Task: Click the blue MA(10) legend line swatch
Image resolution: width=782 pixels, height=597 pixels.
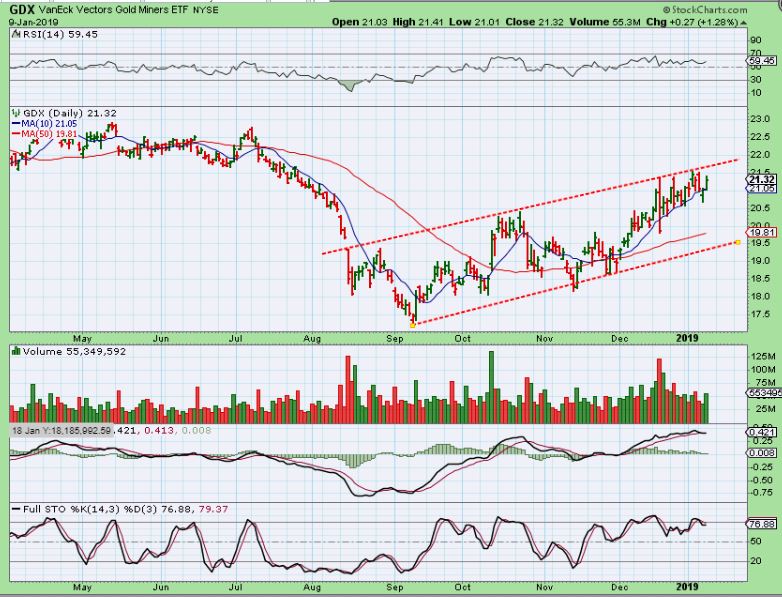Action: (x=16, y=124)
